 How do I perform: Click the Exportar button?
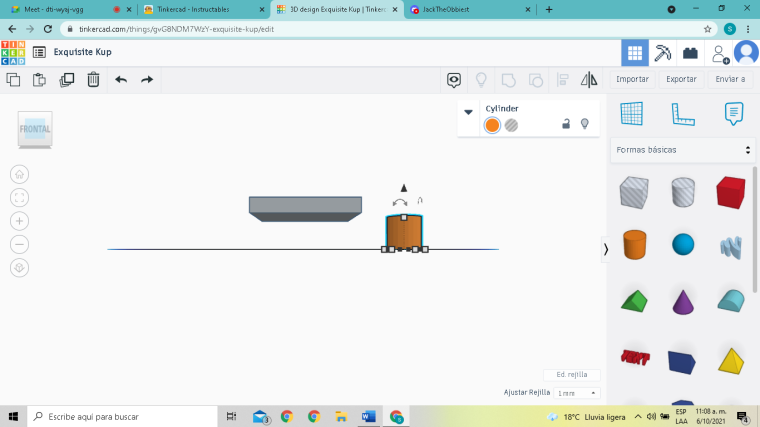(x=681, y=79)
